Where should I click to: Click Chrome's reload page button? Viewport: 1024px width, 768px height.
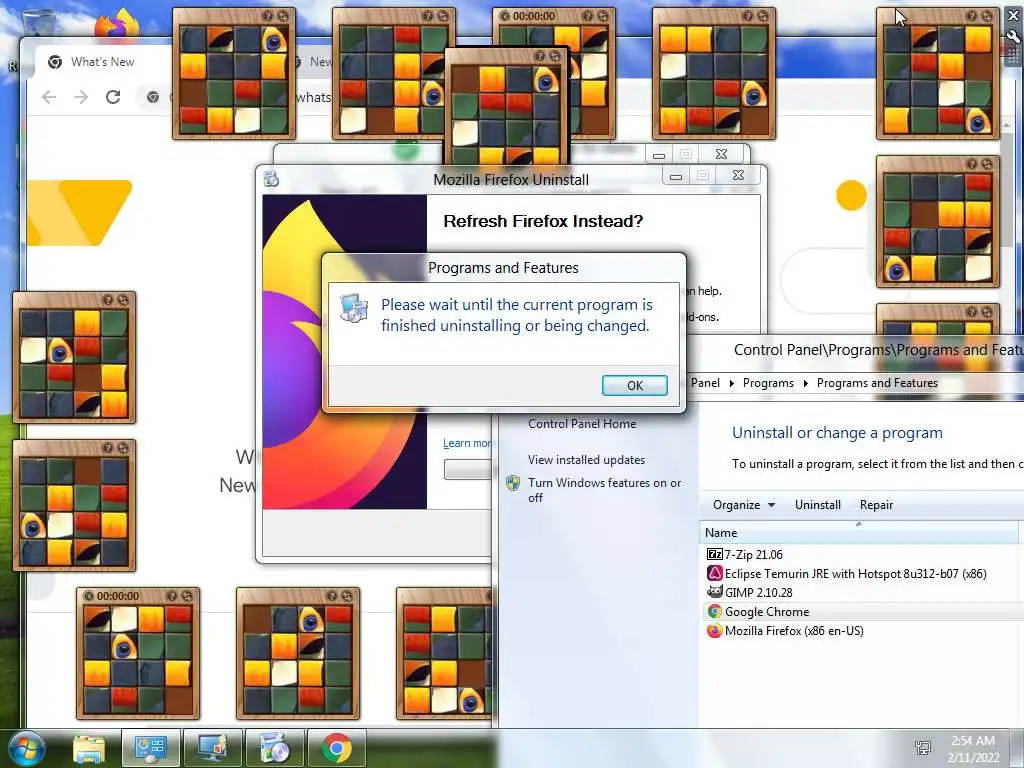pyautogui.click(x=113, y=97)
